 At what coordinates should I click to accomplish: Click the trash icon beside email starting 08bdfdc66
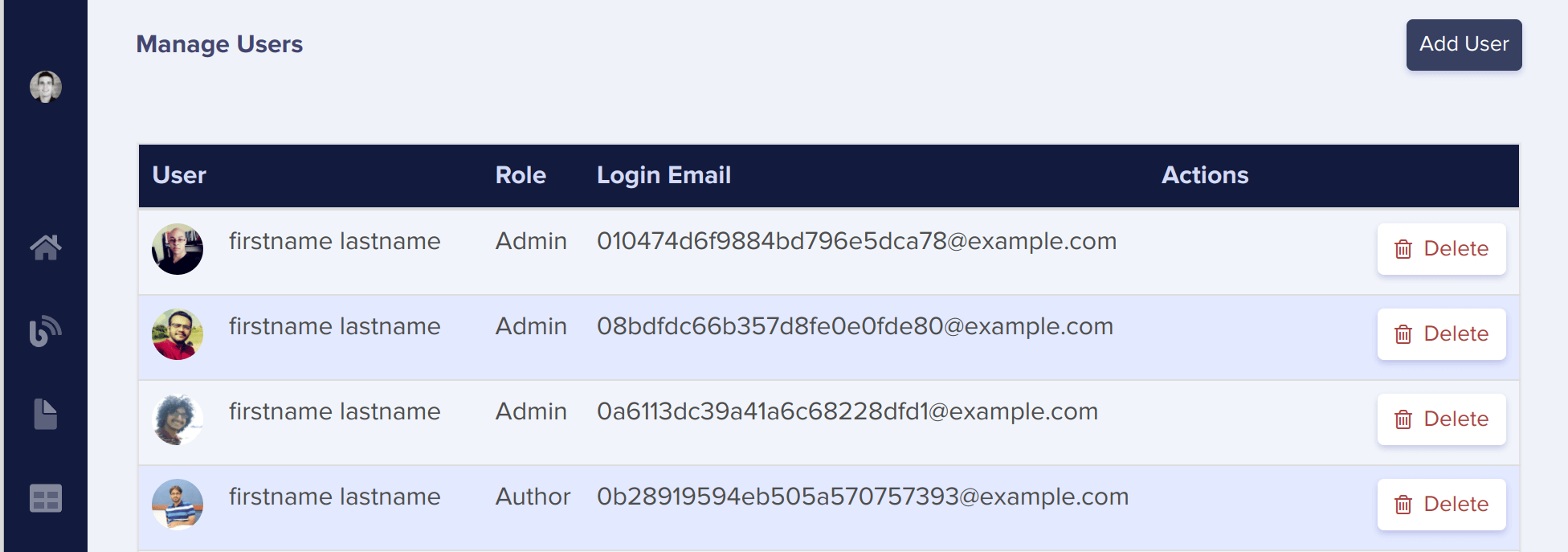click(1403, 334)
